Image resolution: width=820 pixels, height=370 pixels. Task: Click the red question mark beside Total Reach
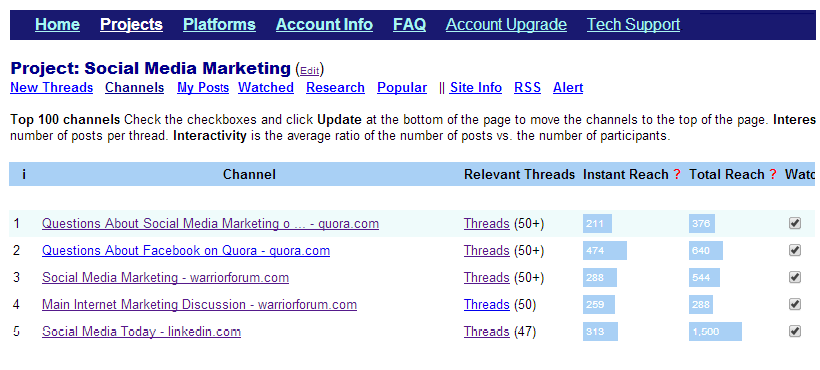click(x=773, y=175)
